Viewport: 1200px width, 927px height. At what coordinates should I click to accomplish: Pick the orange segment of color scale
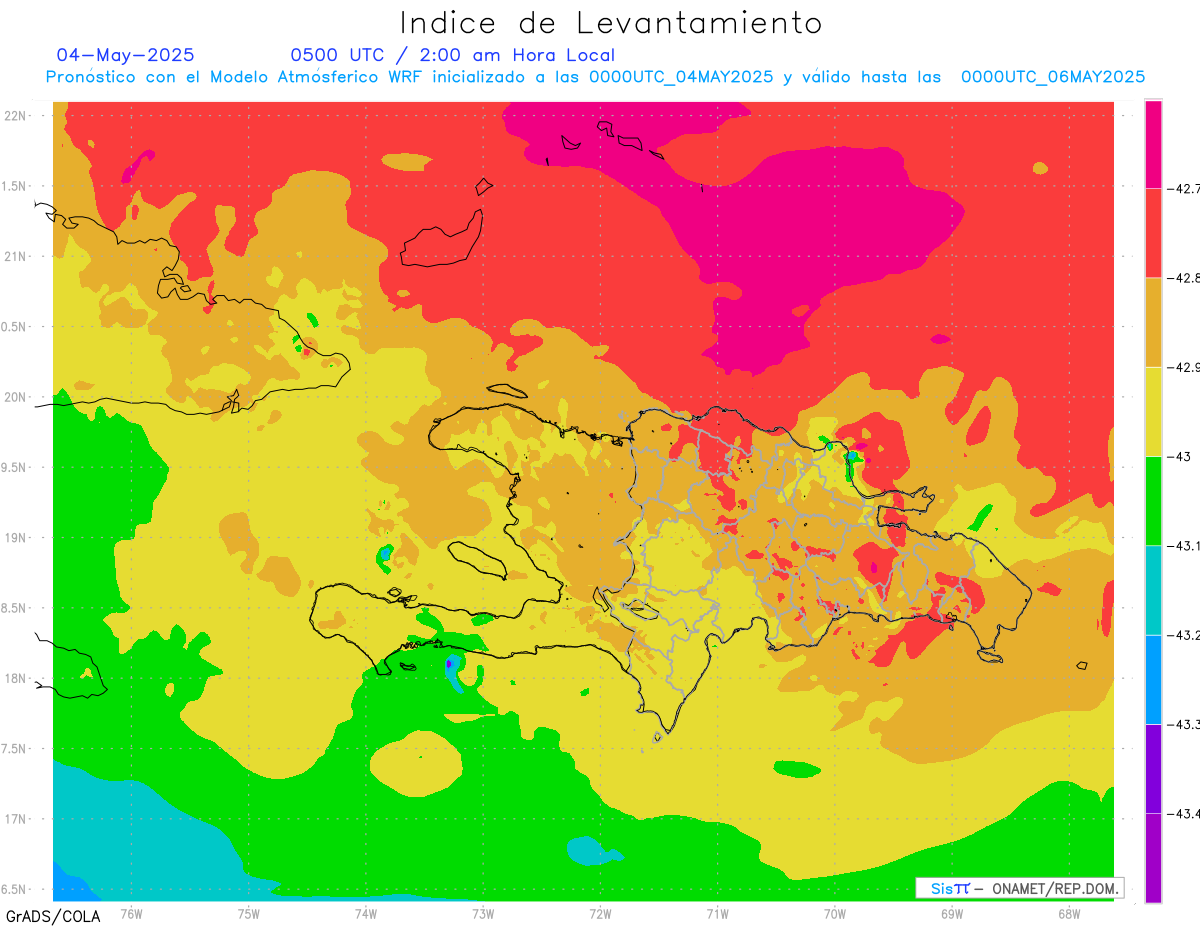point(1153,322)
